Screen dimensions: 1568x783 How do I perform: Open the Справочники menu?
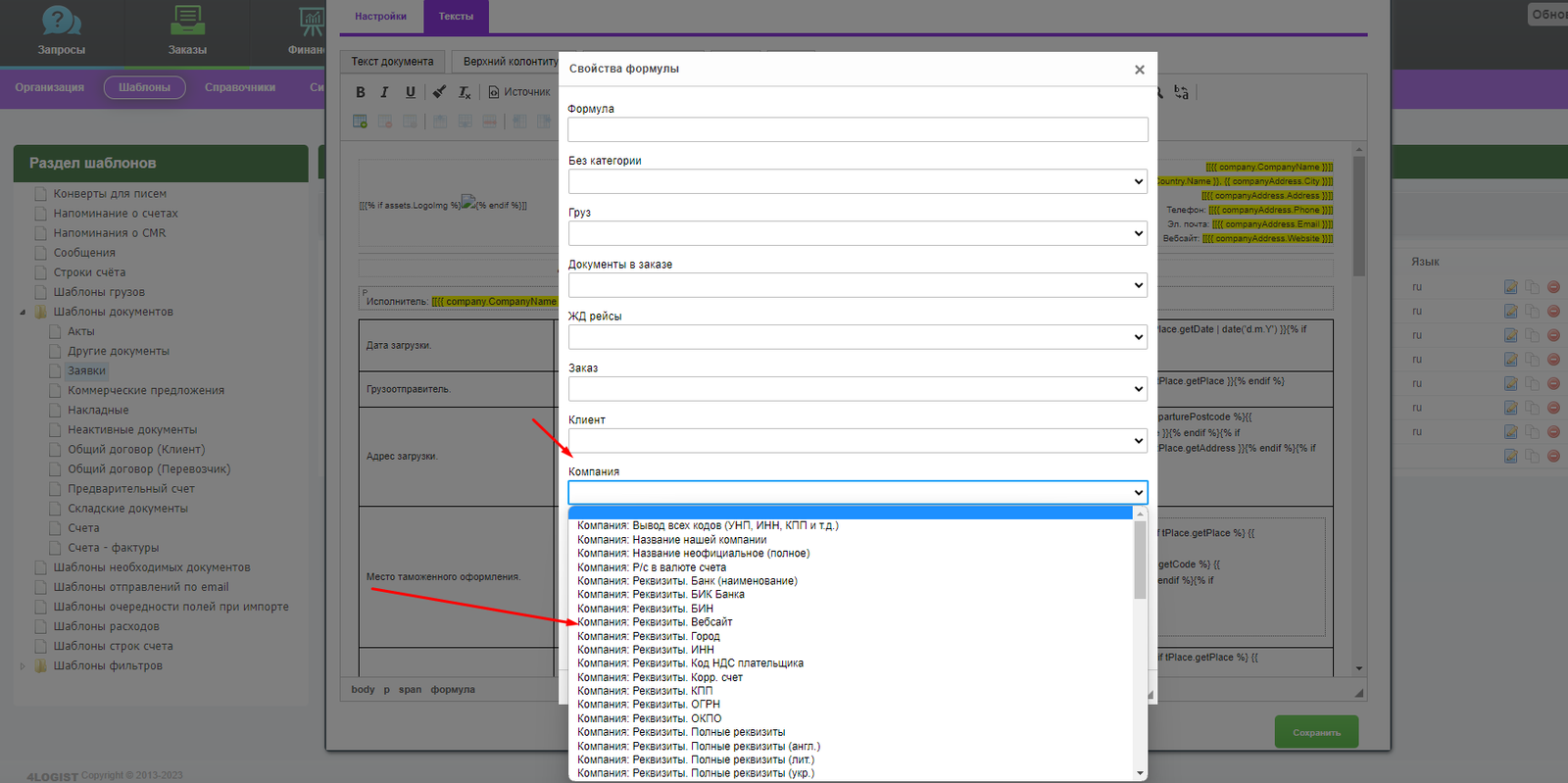point(240,87)
